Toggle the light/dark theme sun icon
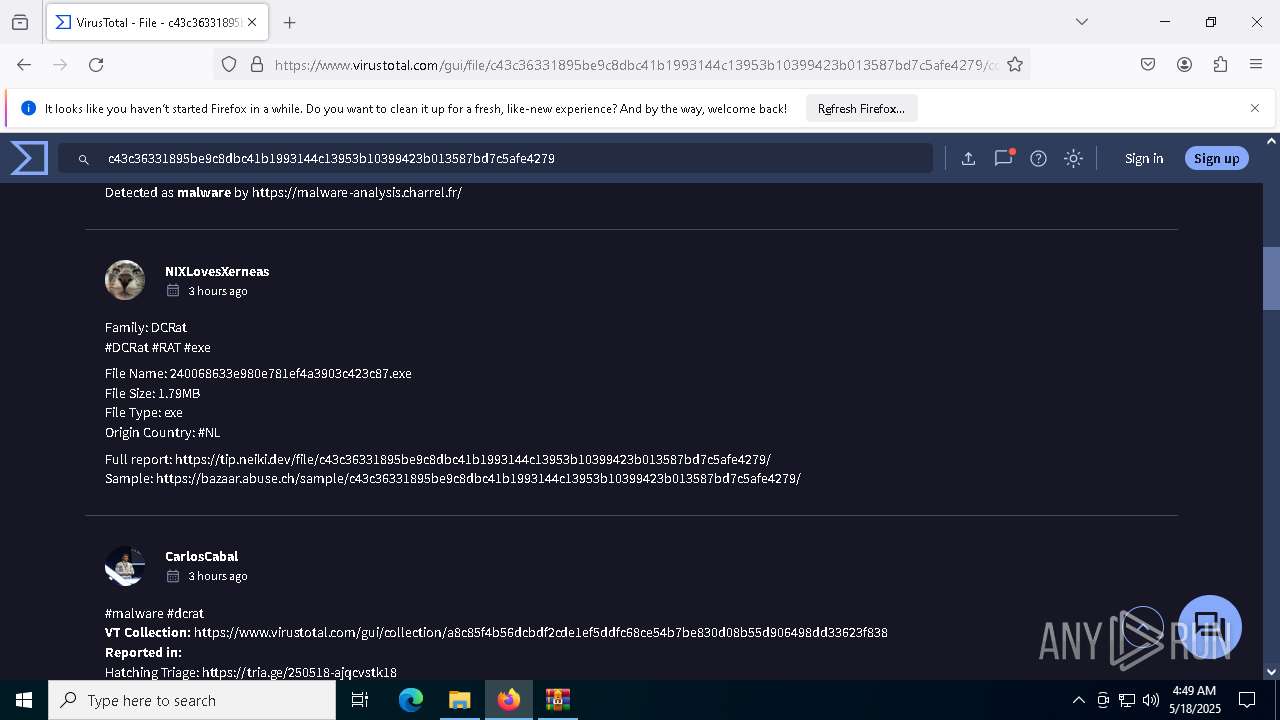 point(1073,158)
